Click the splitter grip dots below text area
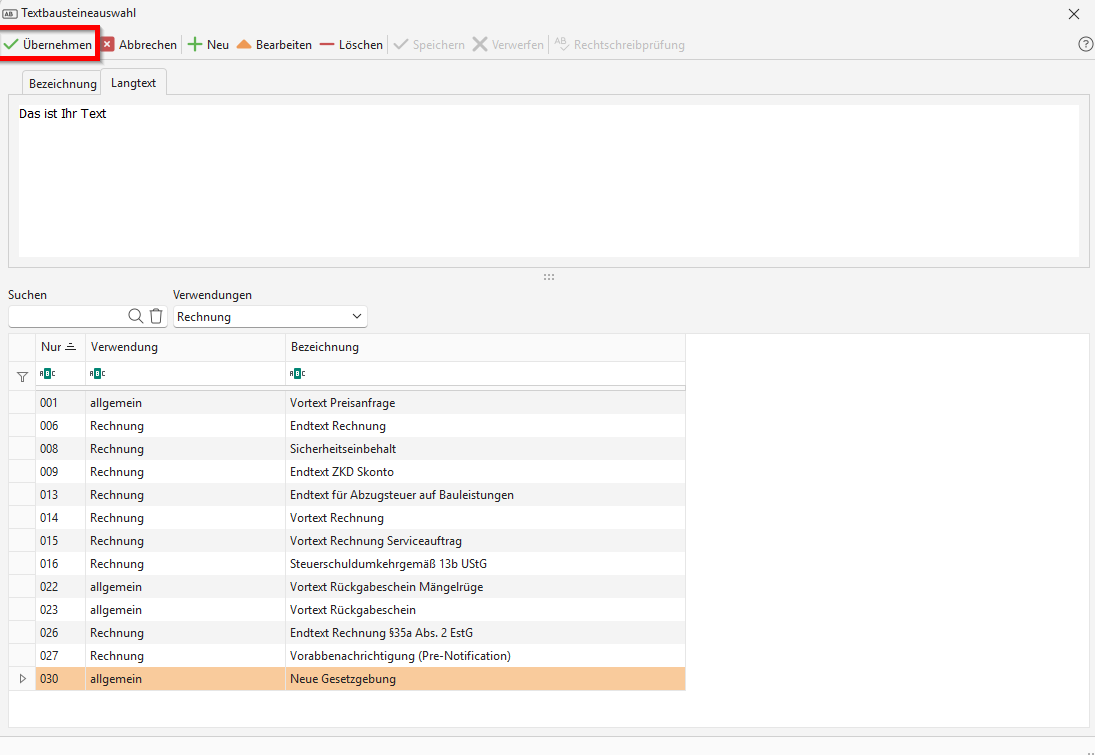This screenshot has height=755, width=1095. click(x=549, y=277)
